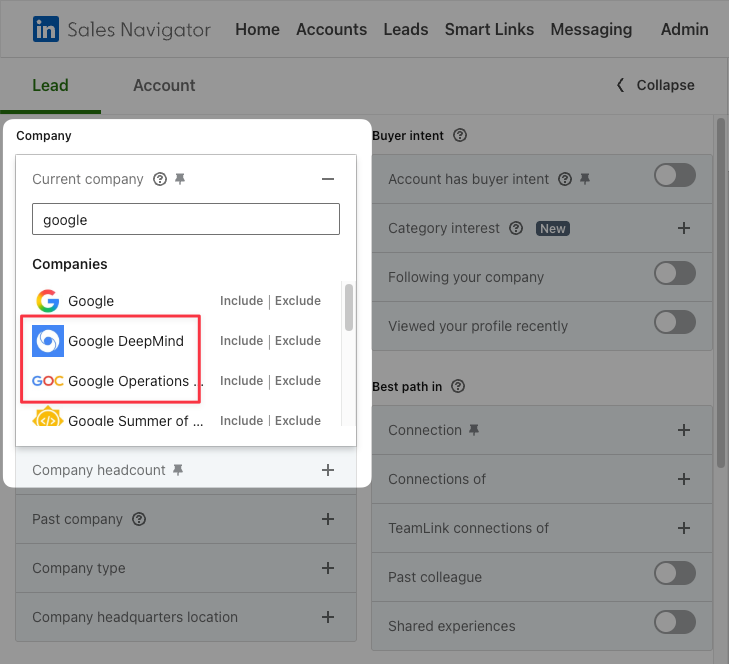Click the Past company help icon
The image size is (729, 664).
(139, 519)
